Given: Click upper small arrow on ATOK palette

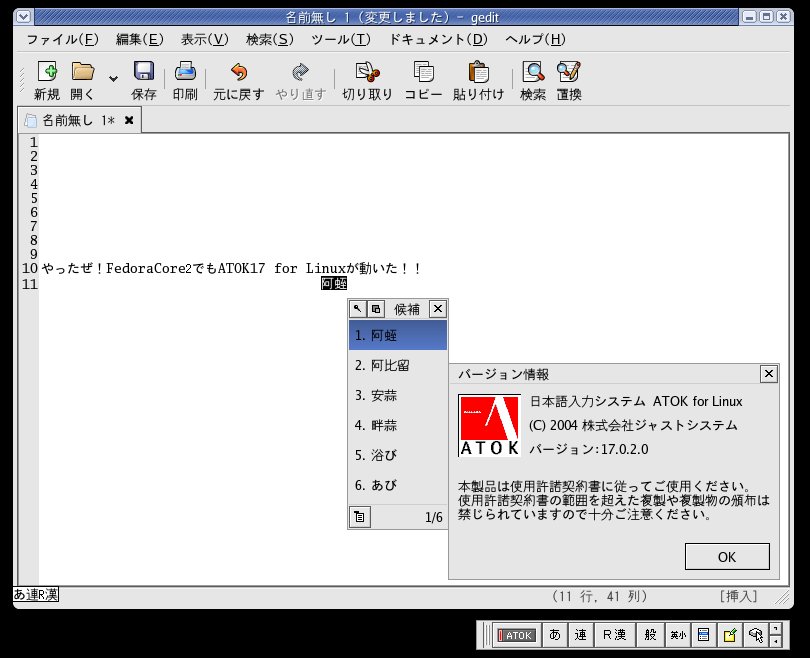Looking at the screenshot, I should coord(776,629).
